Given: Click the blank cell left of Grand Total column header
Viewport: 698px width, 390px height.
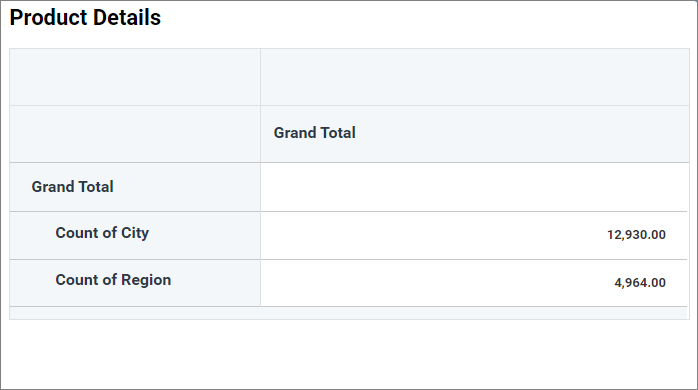Looking at the screenshot, I should pyautogui.click(x=135, y=134).
